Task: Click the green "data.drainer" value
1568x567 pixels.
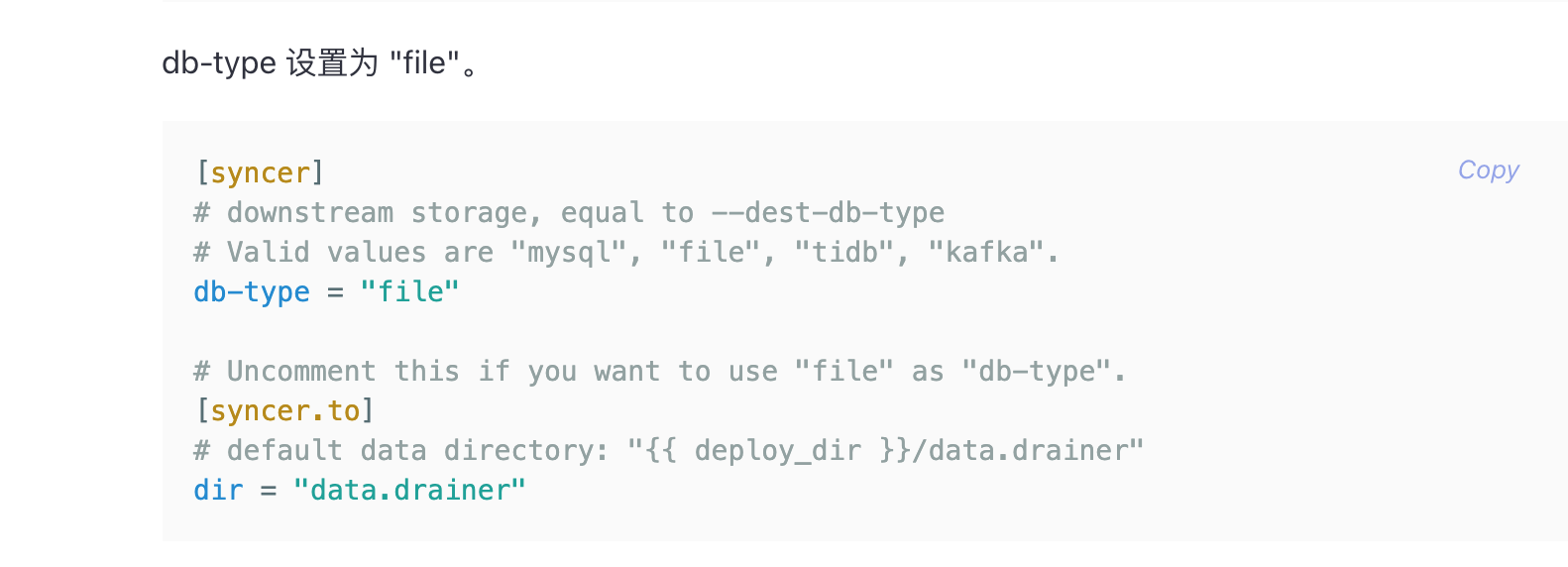Action: click(x=409, y=491)
